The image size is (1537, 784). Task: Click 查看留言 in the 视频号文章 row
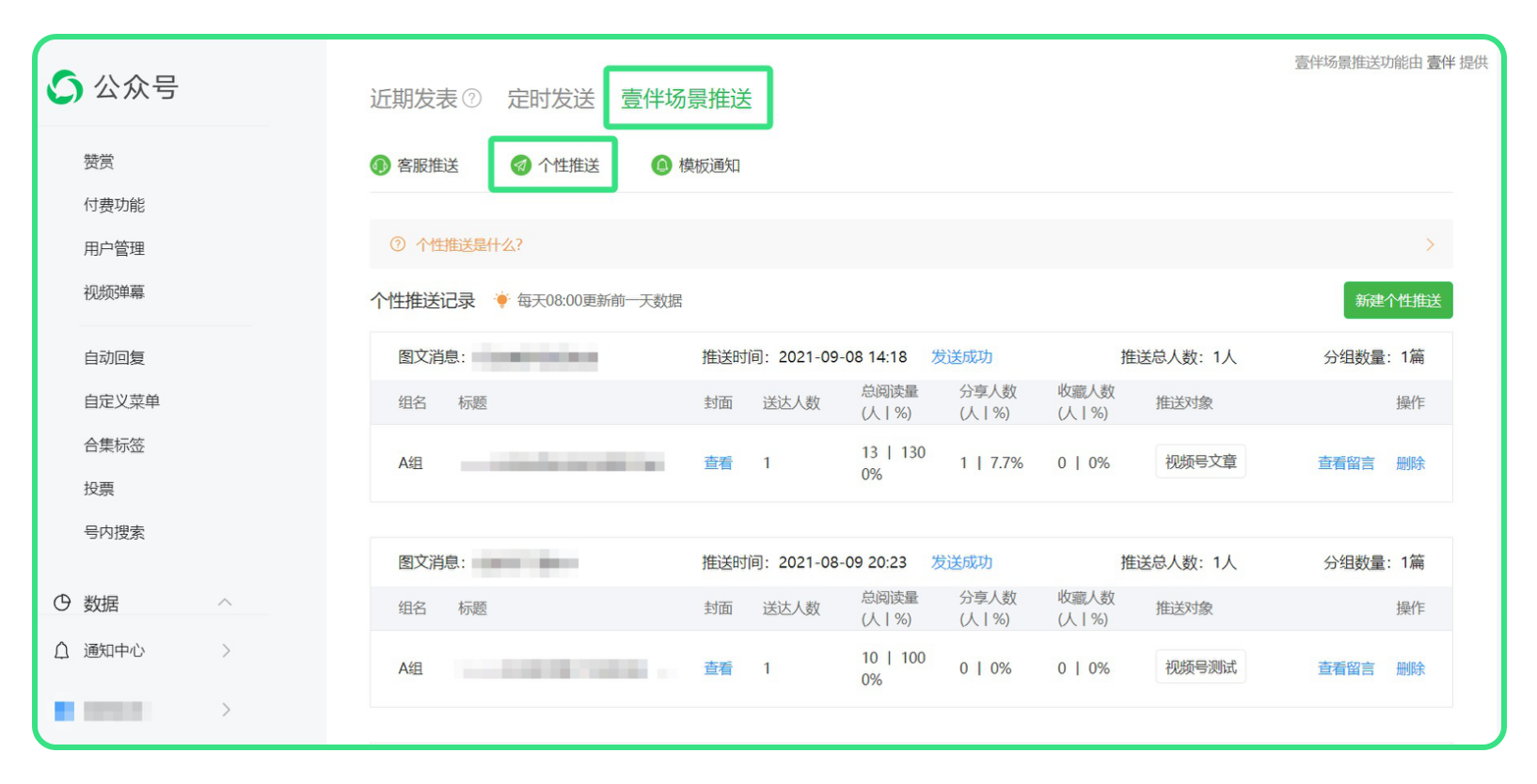[1346, 463]
